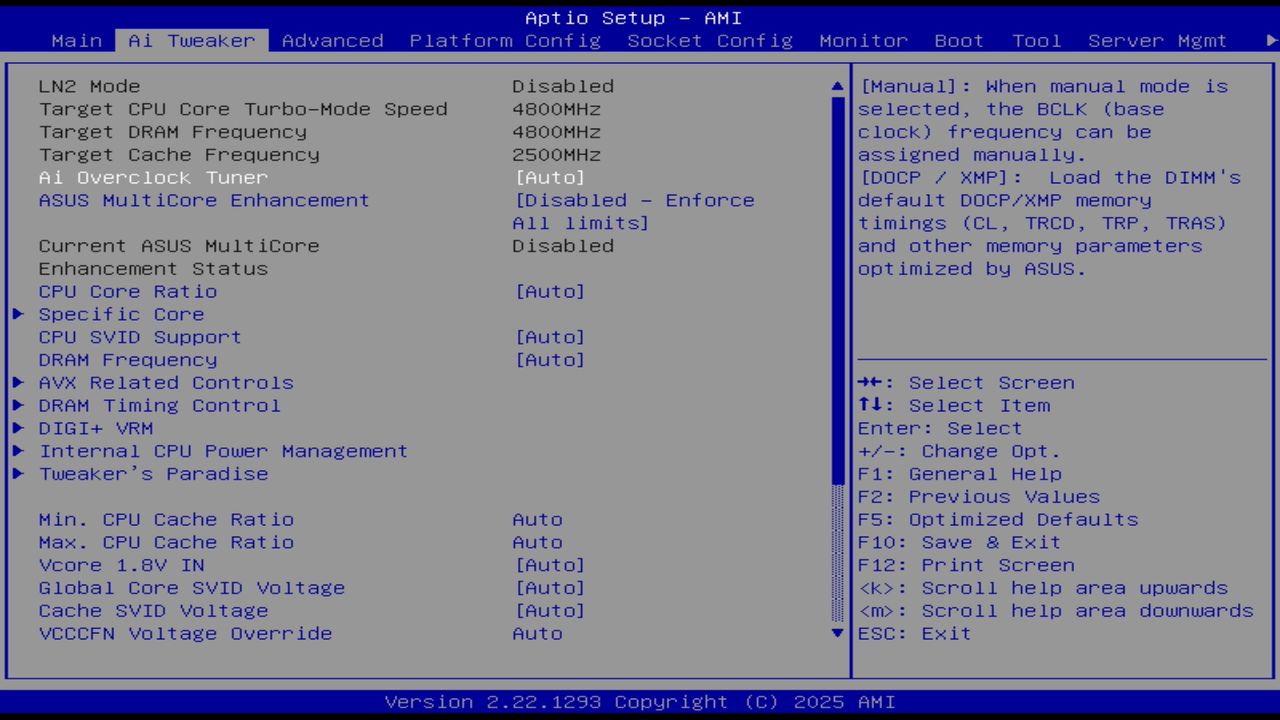Click the right-arrow icon on the menu bar
The width and height of the screenshot is (1280, 720).
(1269, 40)
